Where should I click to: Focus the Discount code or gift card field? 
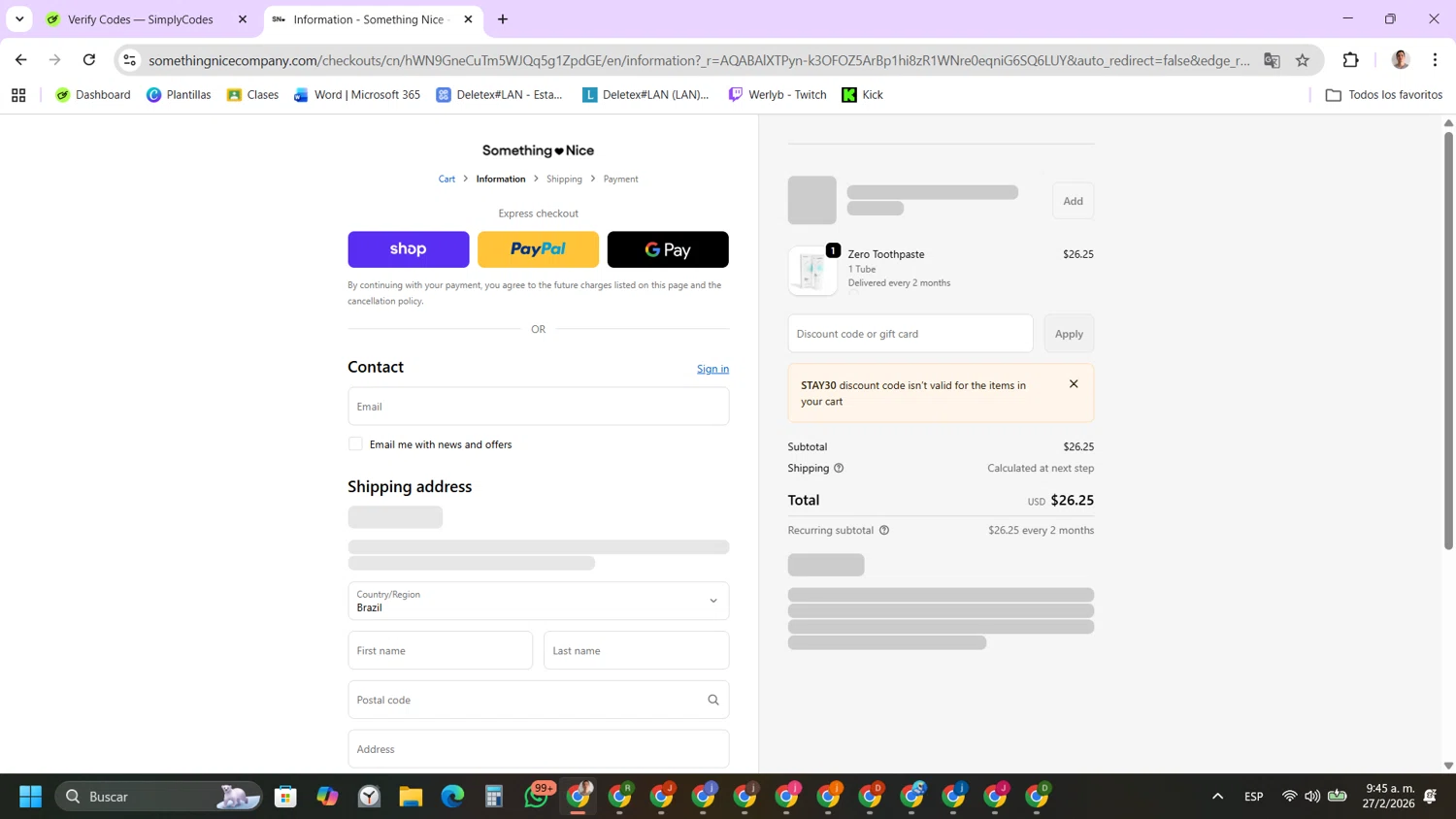point(910,334)
